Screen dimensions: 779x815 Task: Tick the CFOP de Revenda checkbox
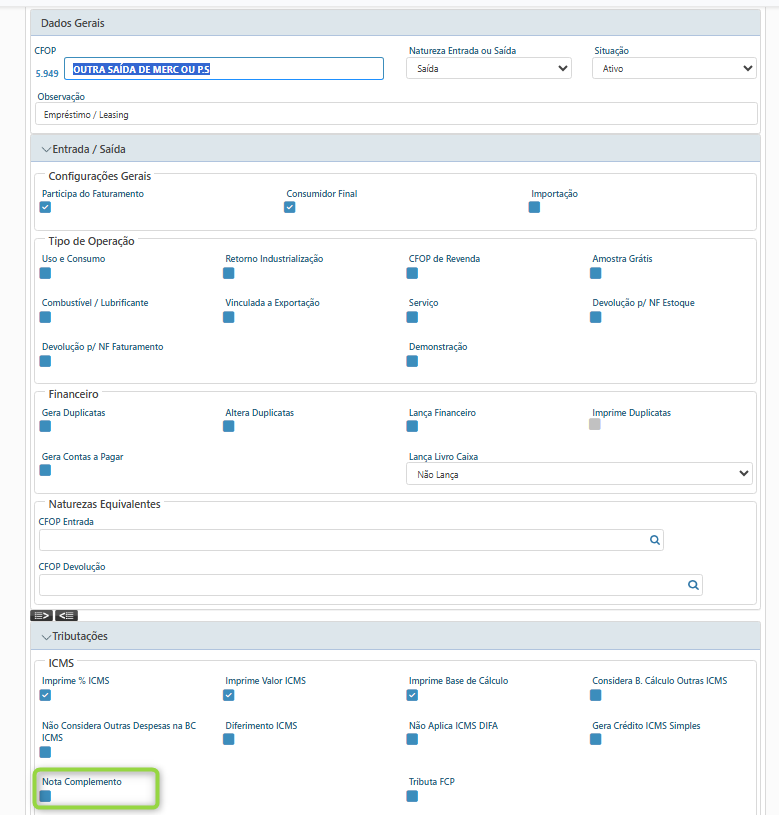412,273
